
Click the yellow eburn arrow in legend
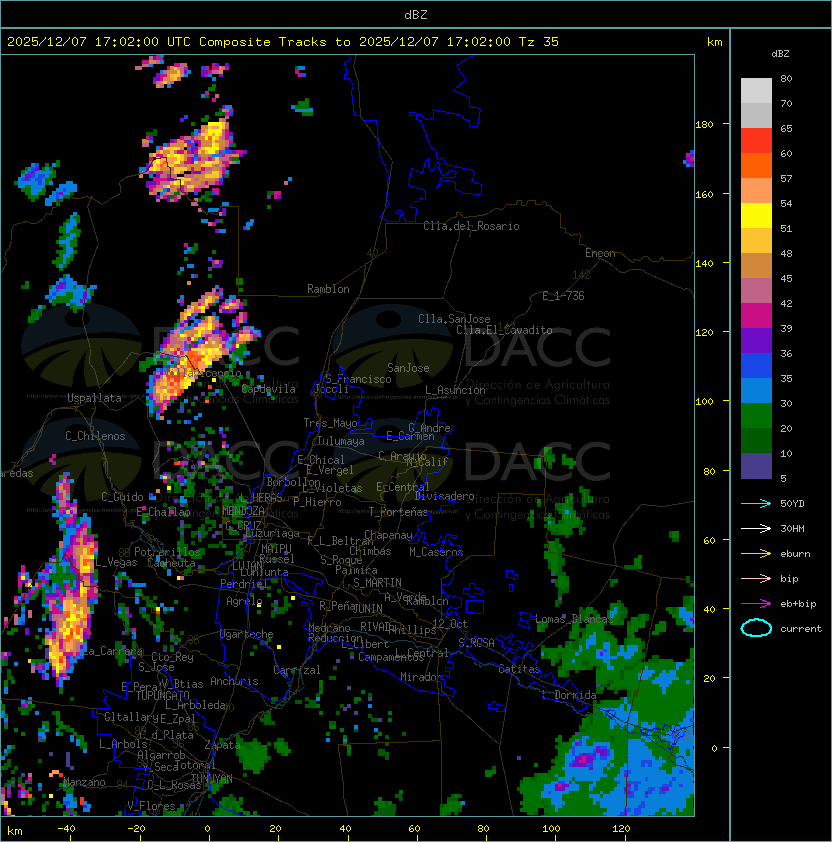point(756,554)
